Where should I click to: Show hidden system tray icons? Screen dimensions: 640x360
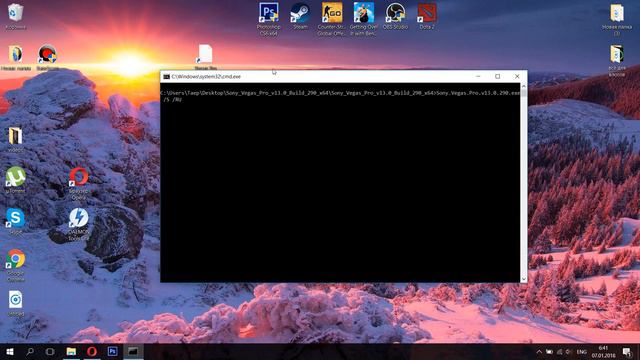tap(539, 352)
